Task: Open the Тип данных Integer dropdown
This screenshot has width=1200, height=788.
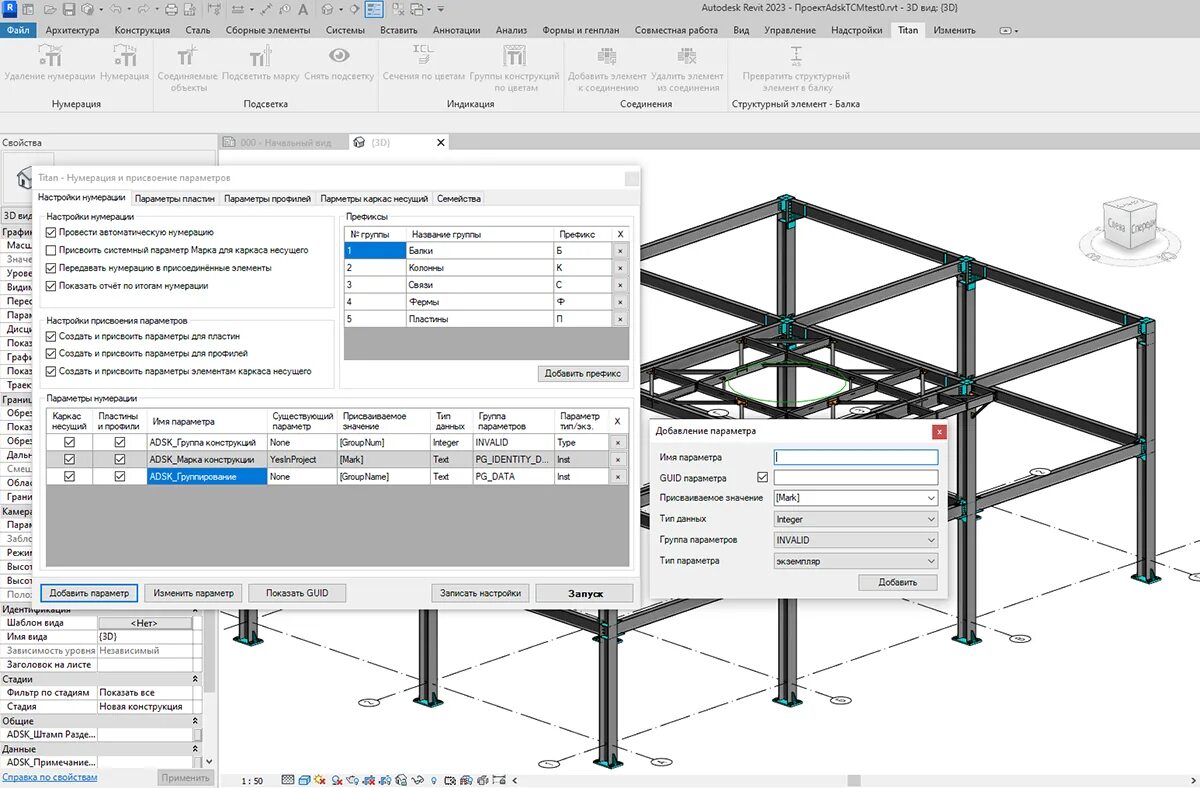Action: (x=855, y=519)
